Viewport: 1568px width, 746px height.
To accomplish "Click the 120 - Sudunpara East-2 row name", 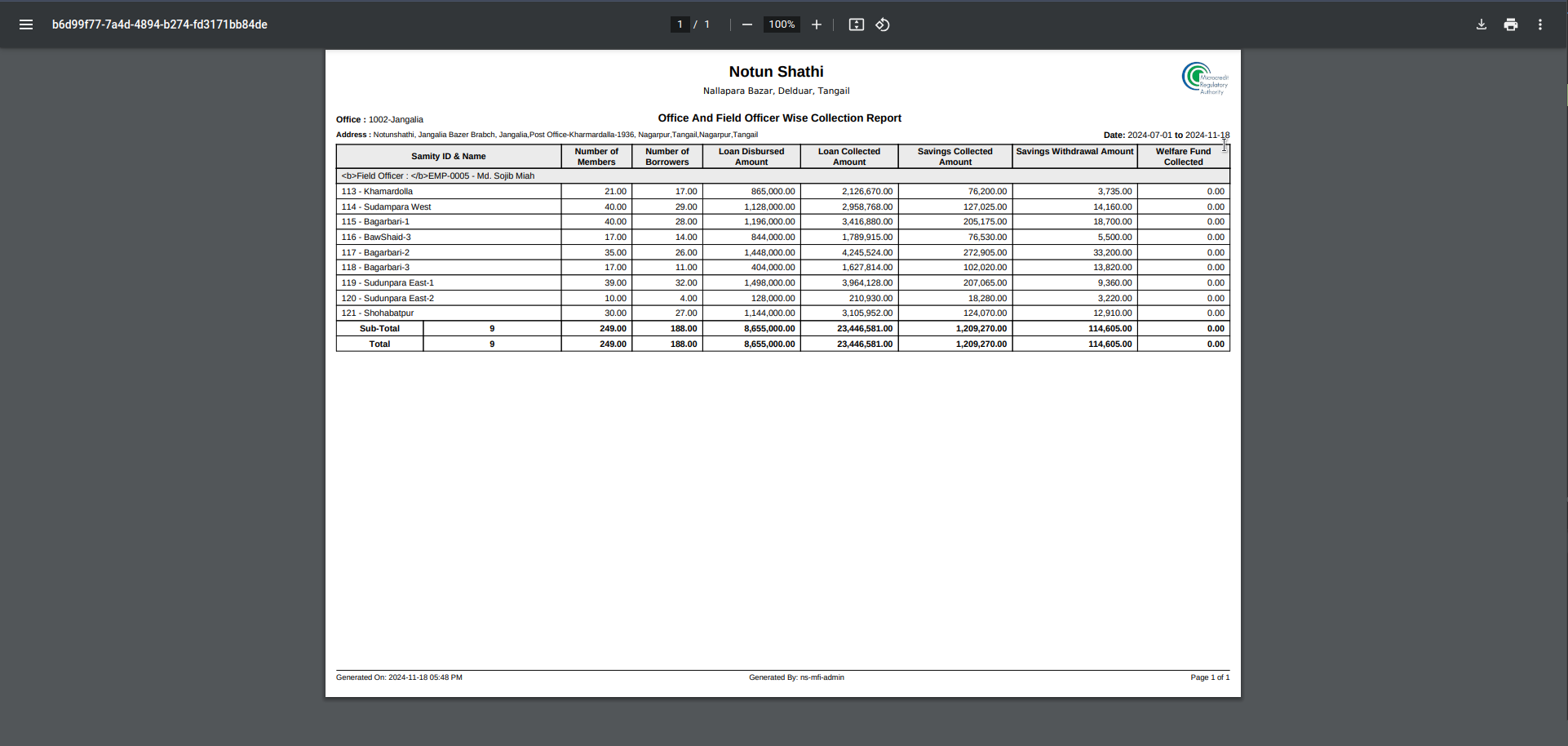I will click(x=388, y=299).
